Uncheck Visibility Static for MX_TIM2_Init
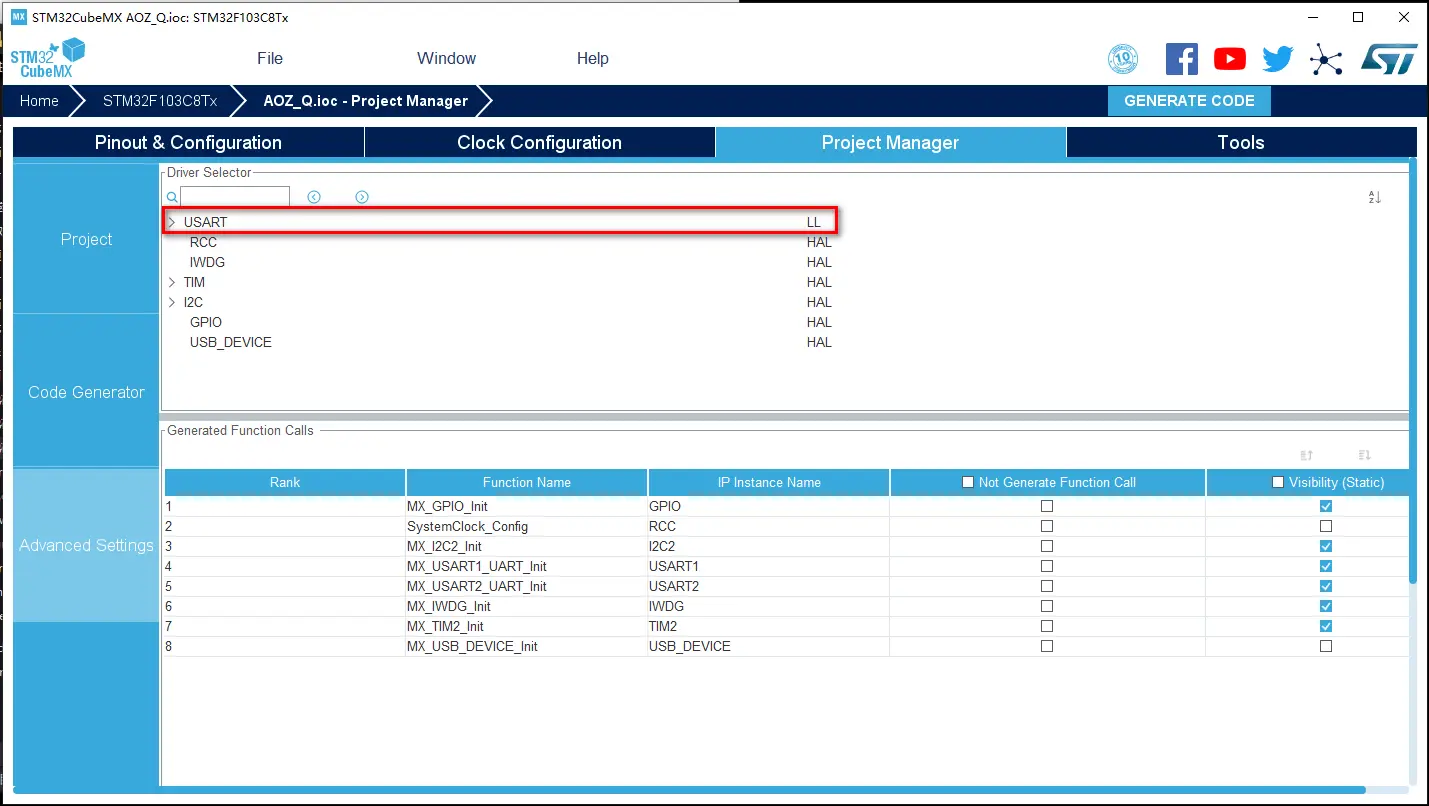 1326,626
